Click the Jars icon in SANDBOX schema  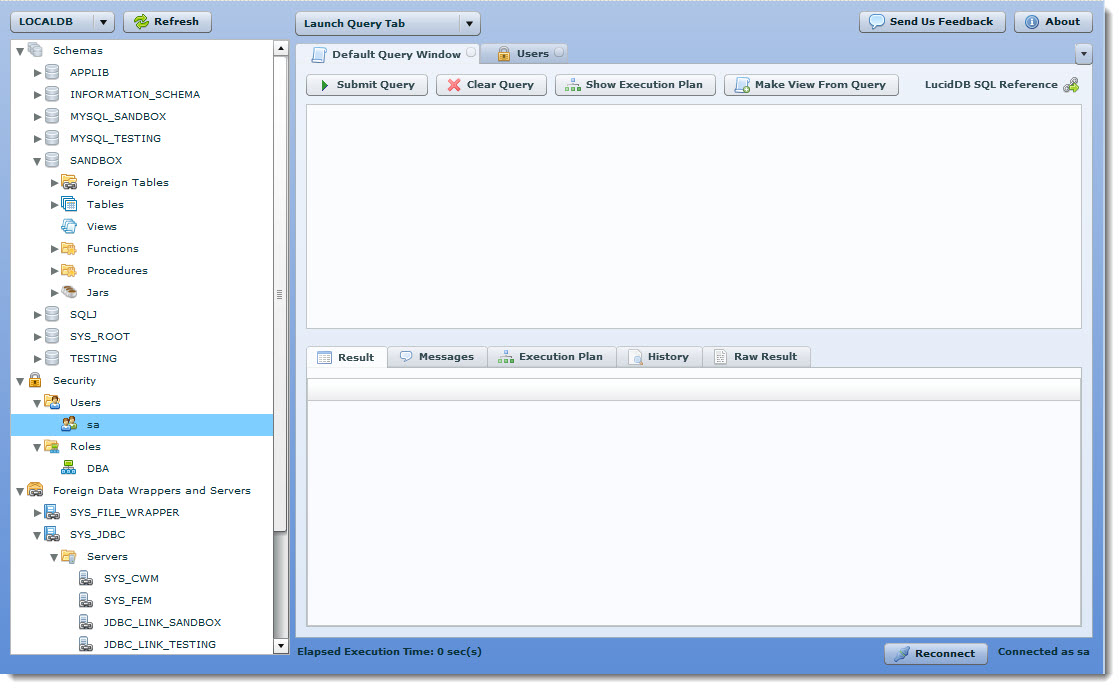point(68,292)
